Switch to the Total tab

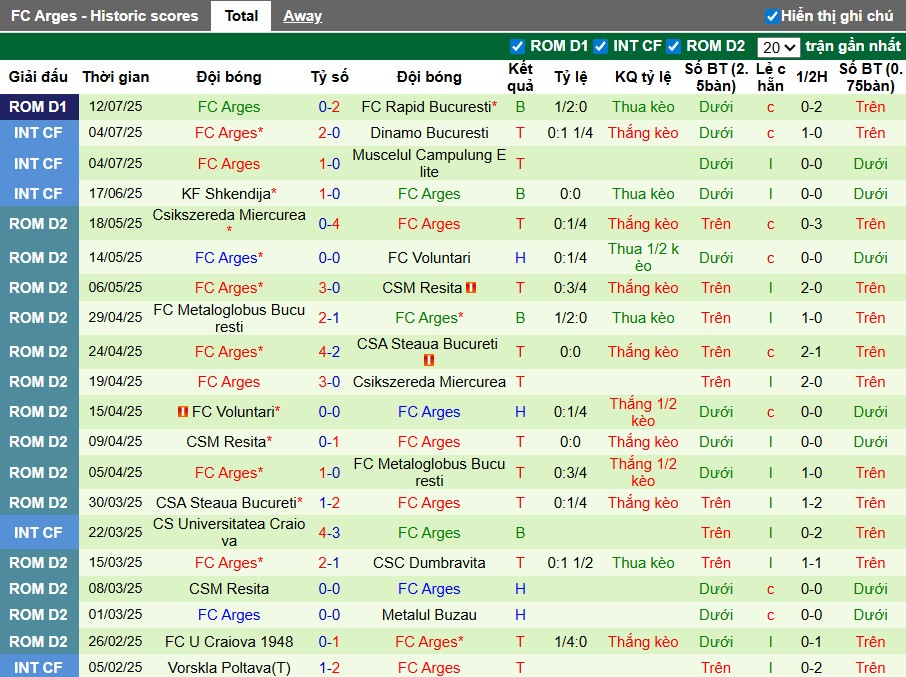[x=241, y=16]
